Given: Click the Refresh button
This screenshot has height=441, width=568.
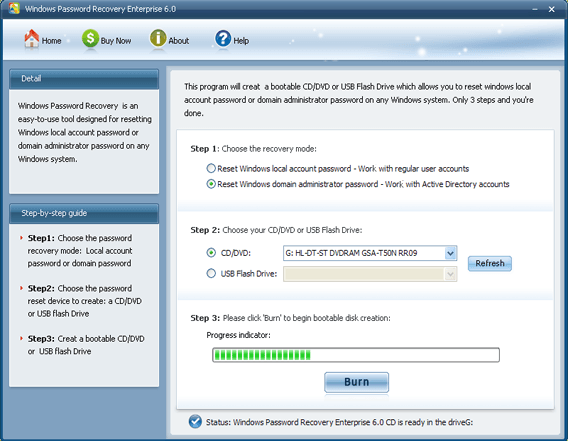Looking at the screenshot, I should [490, 263].
